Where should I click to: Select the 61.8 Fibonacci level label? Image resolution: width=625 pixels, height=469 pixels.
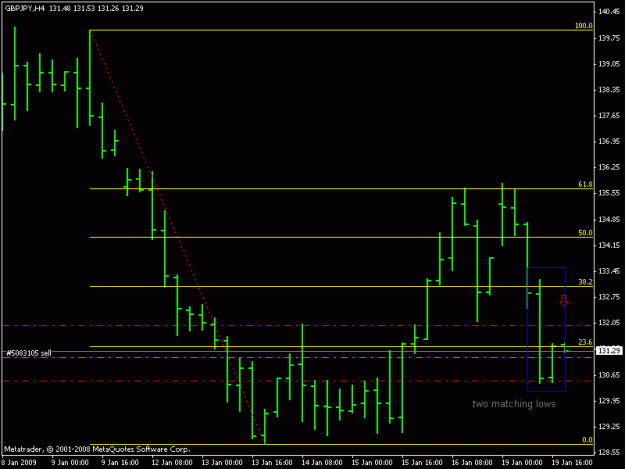tap(585, 184)
